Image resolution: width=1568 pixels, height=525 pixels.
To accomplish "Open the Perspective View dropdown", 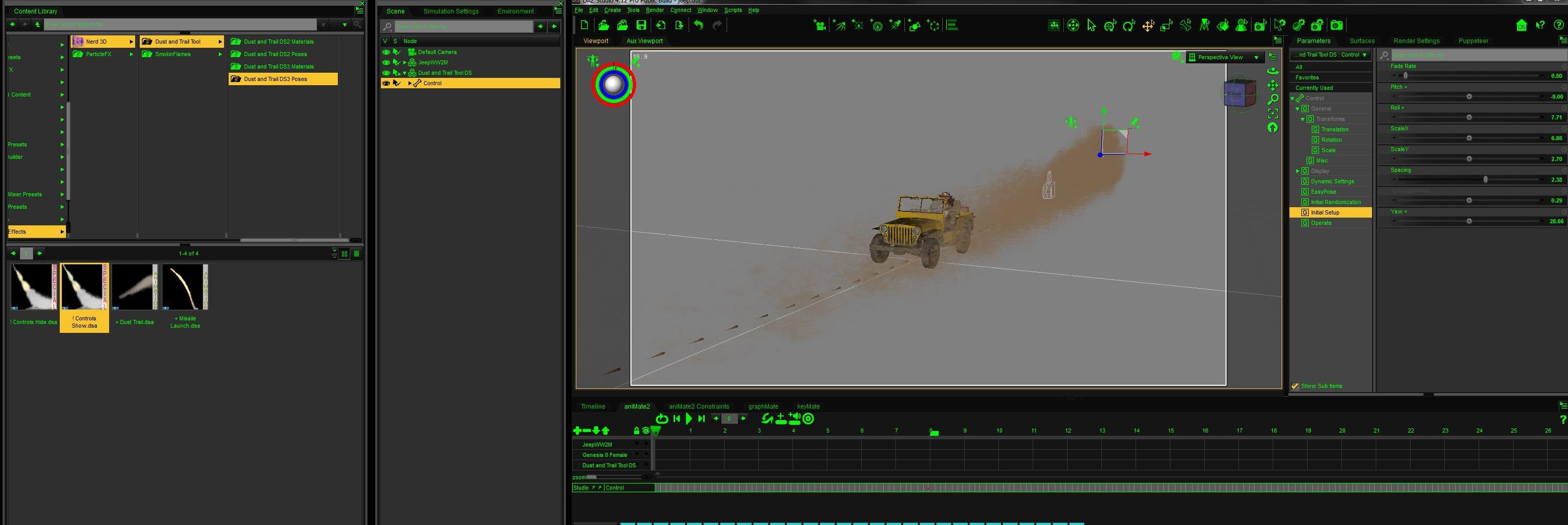I will (x=1226, y=57).
